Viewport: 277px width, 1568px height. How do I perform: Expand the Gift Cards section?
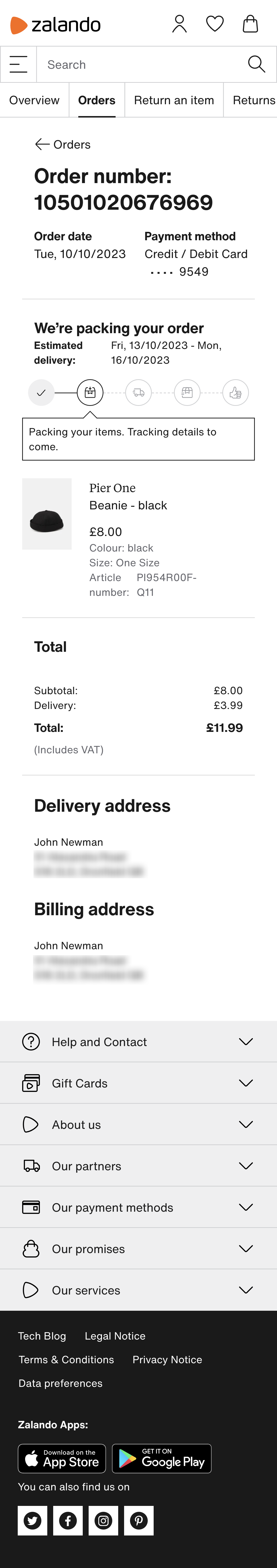pos(138,1083)
